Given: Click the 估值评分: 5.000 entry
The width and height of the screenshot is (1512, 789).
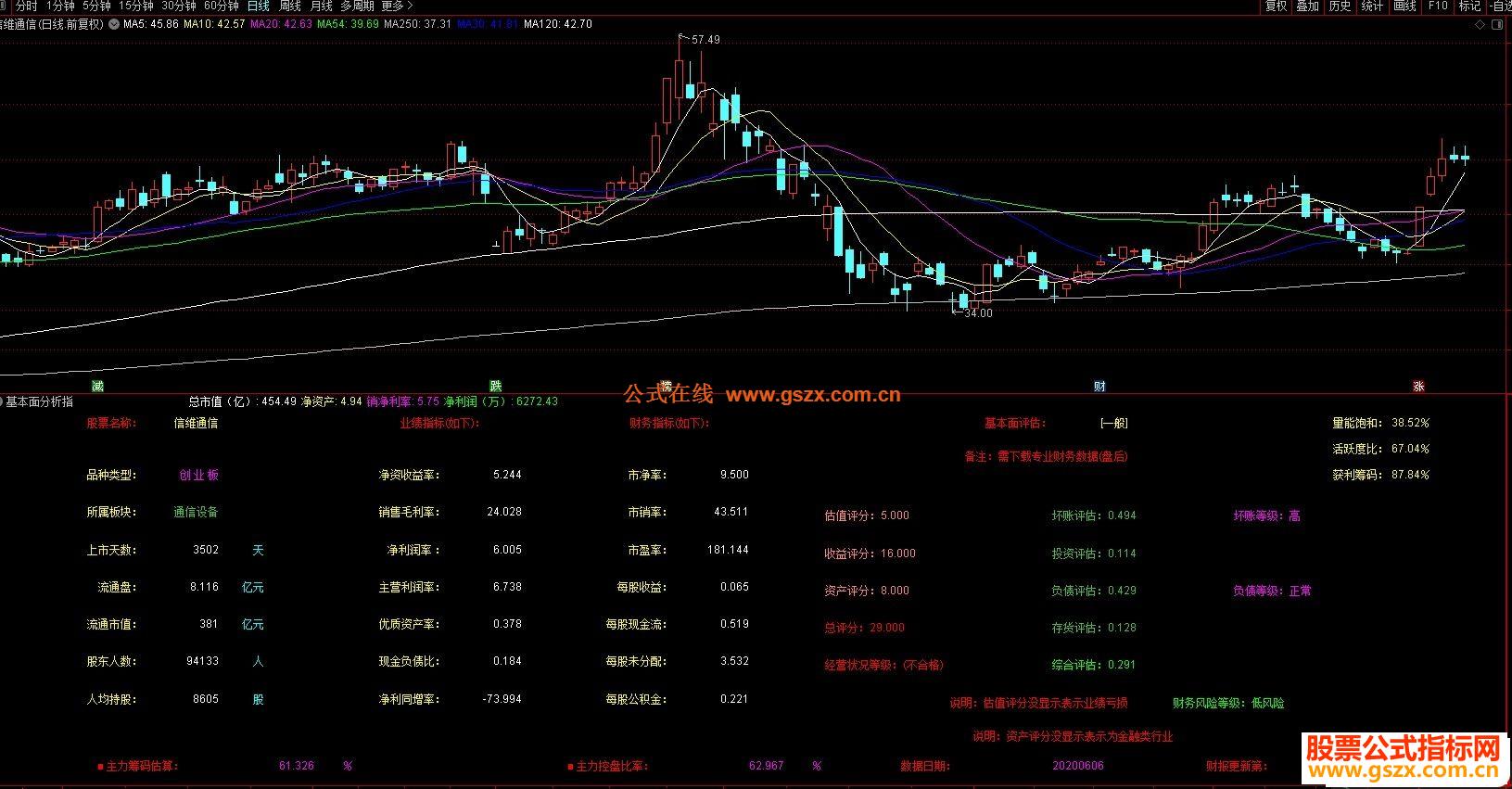Looking at the screenshot, I should pos(867,515).
